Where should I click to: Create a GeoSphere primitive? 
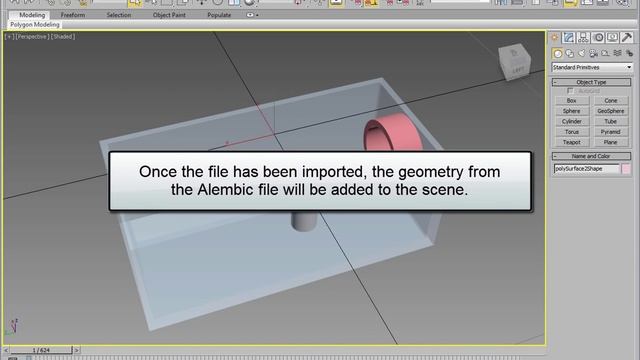coord(611,111)
